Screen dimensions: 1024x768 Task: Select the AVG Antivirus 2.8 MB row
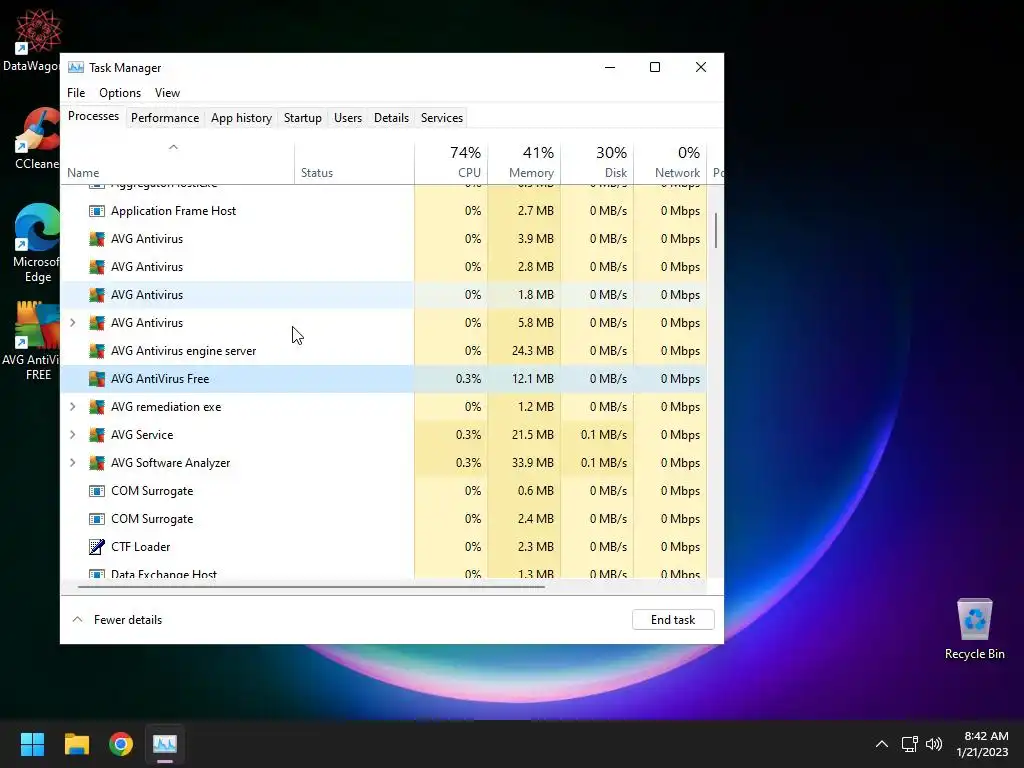pyautogui.click(x=384, y=267)
